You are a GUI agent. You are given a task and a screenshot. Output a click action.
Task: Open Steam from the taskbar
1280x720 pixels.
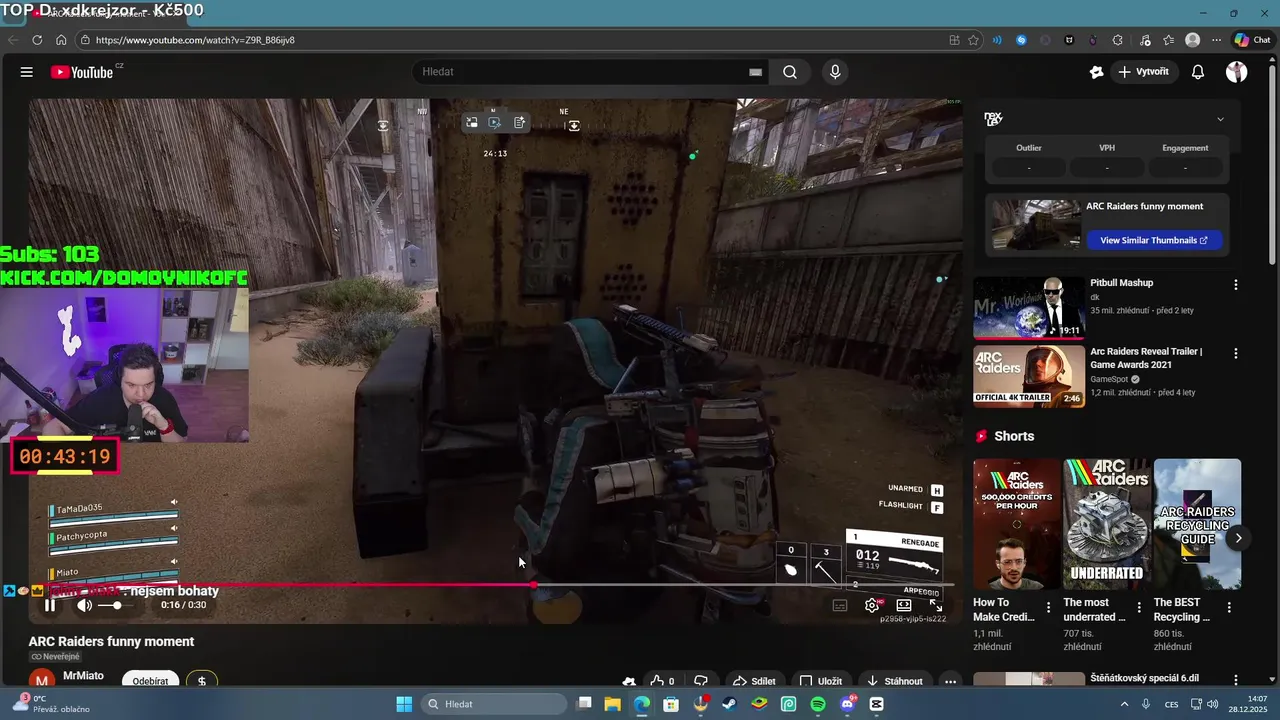click(x=730, y=704)
